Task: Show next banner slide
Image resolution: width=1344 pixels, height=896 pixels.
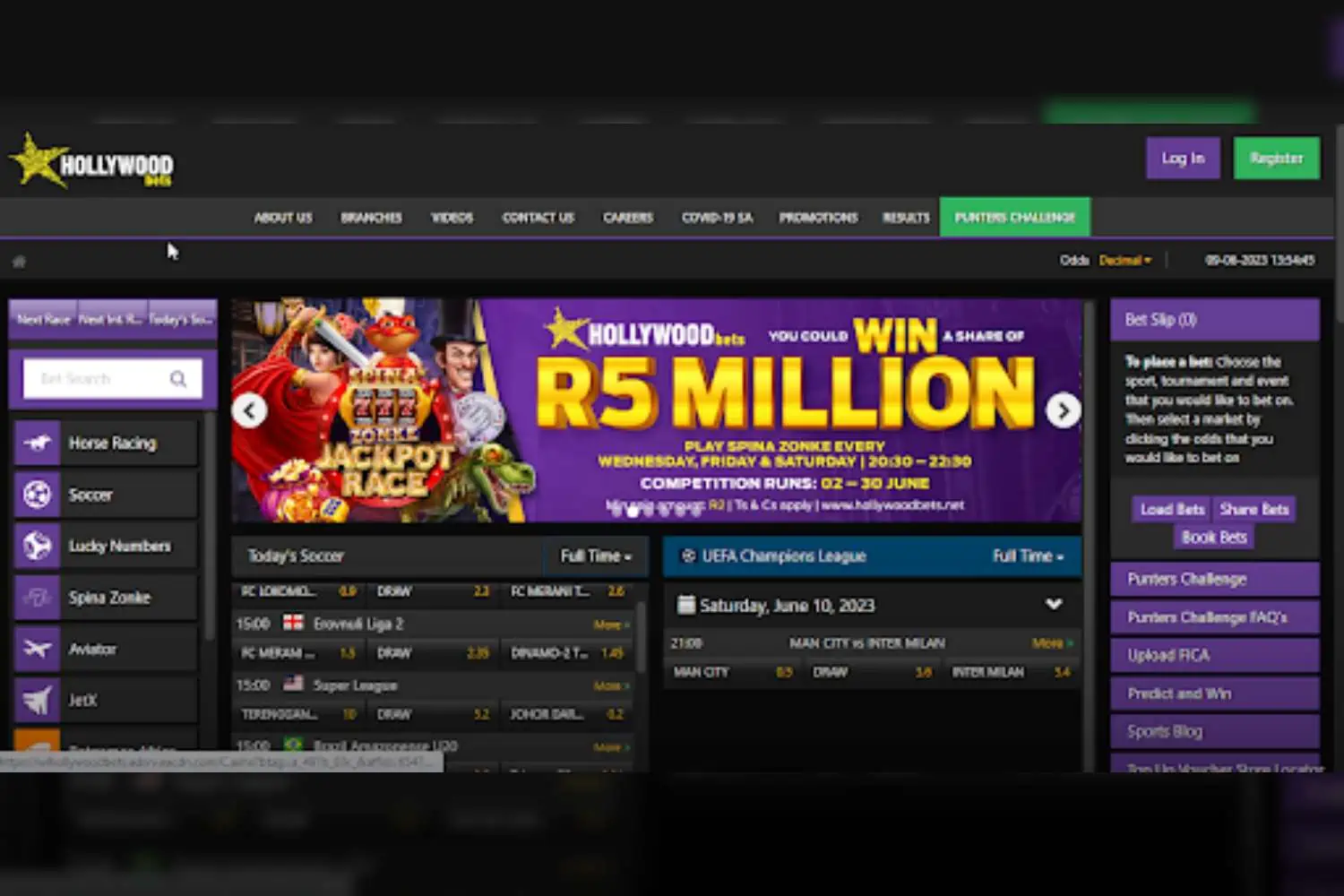Action: click(1064, 410)
